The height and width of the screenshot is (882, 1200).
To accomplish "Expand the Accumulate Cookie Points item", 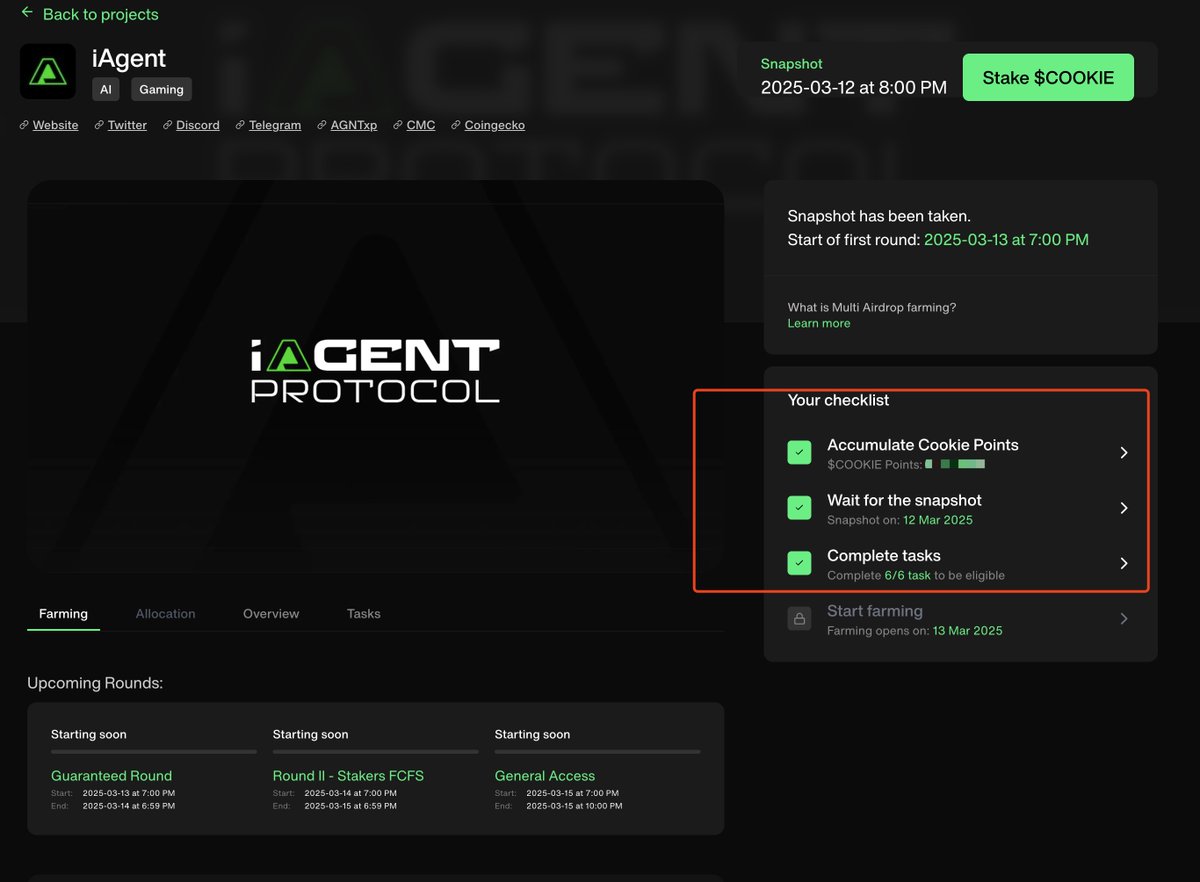I will (1124, 453).
